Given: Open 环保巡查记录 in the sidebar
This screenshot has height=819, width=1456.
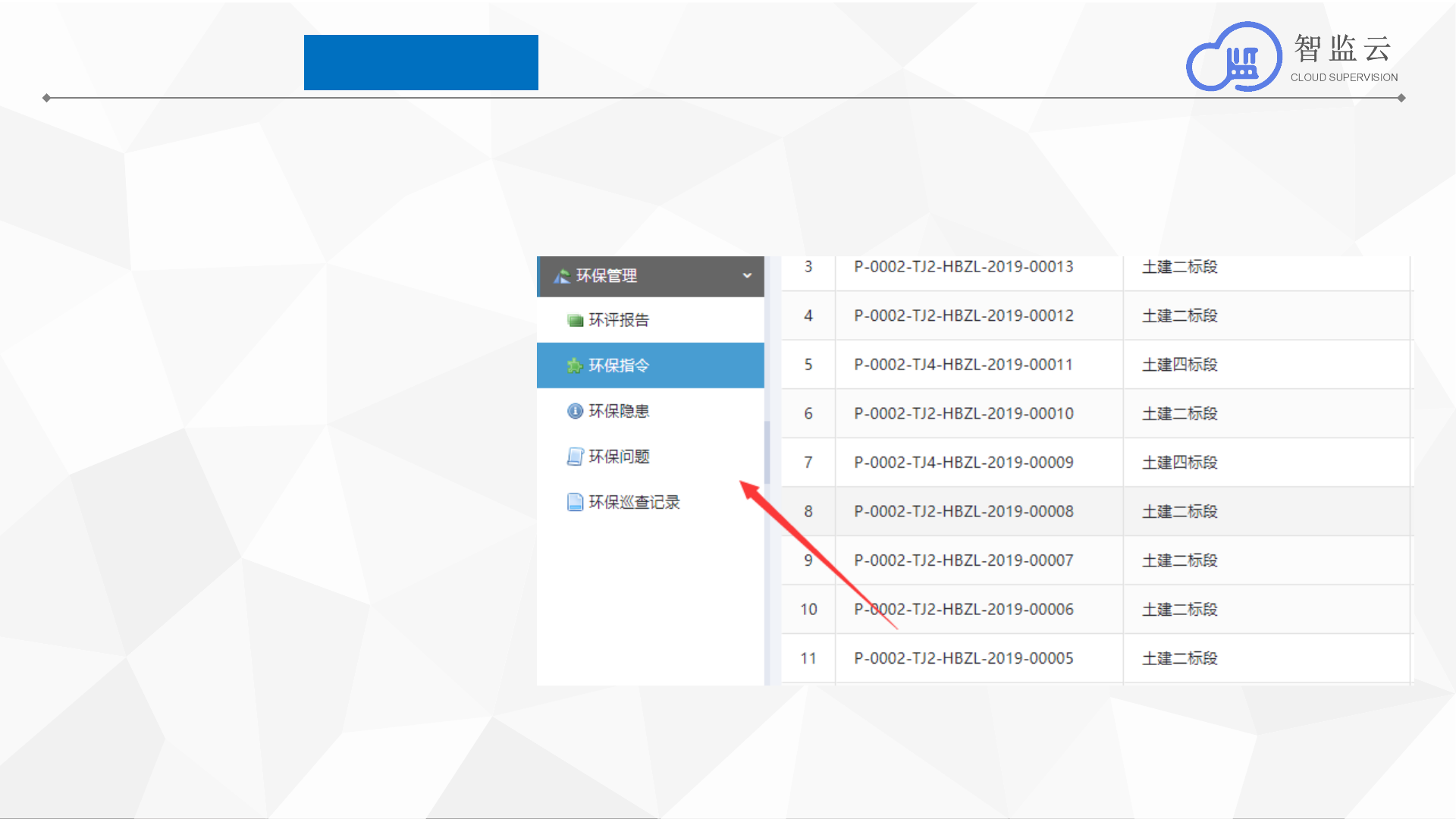Looking at the screenshot, I should (x=634, y=502).
